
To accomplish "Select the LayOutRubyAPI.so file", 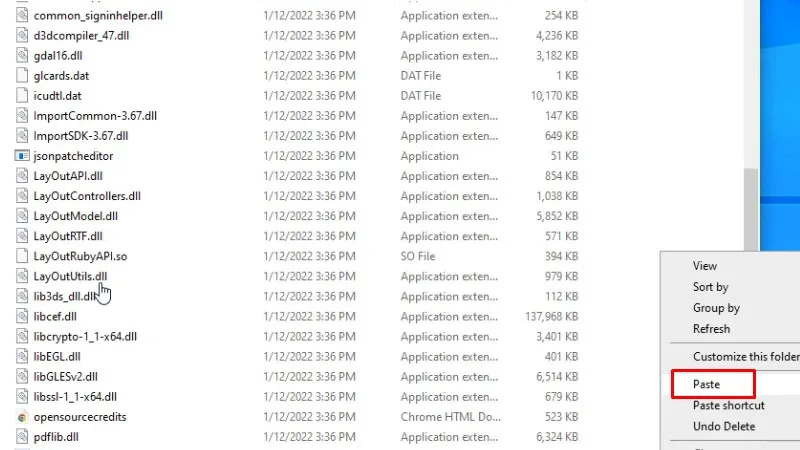I will 80,256.
